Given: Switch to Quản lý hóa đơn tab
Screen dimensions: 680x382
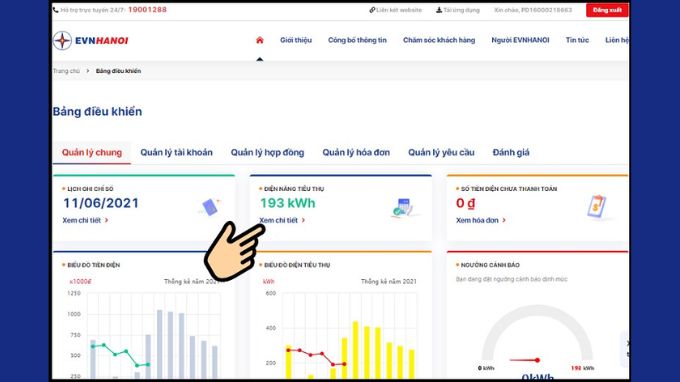Looking at the screenshot, I should point(356,153).
